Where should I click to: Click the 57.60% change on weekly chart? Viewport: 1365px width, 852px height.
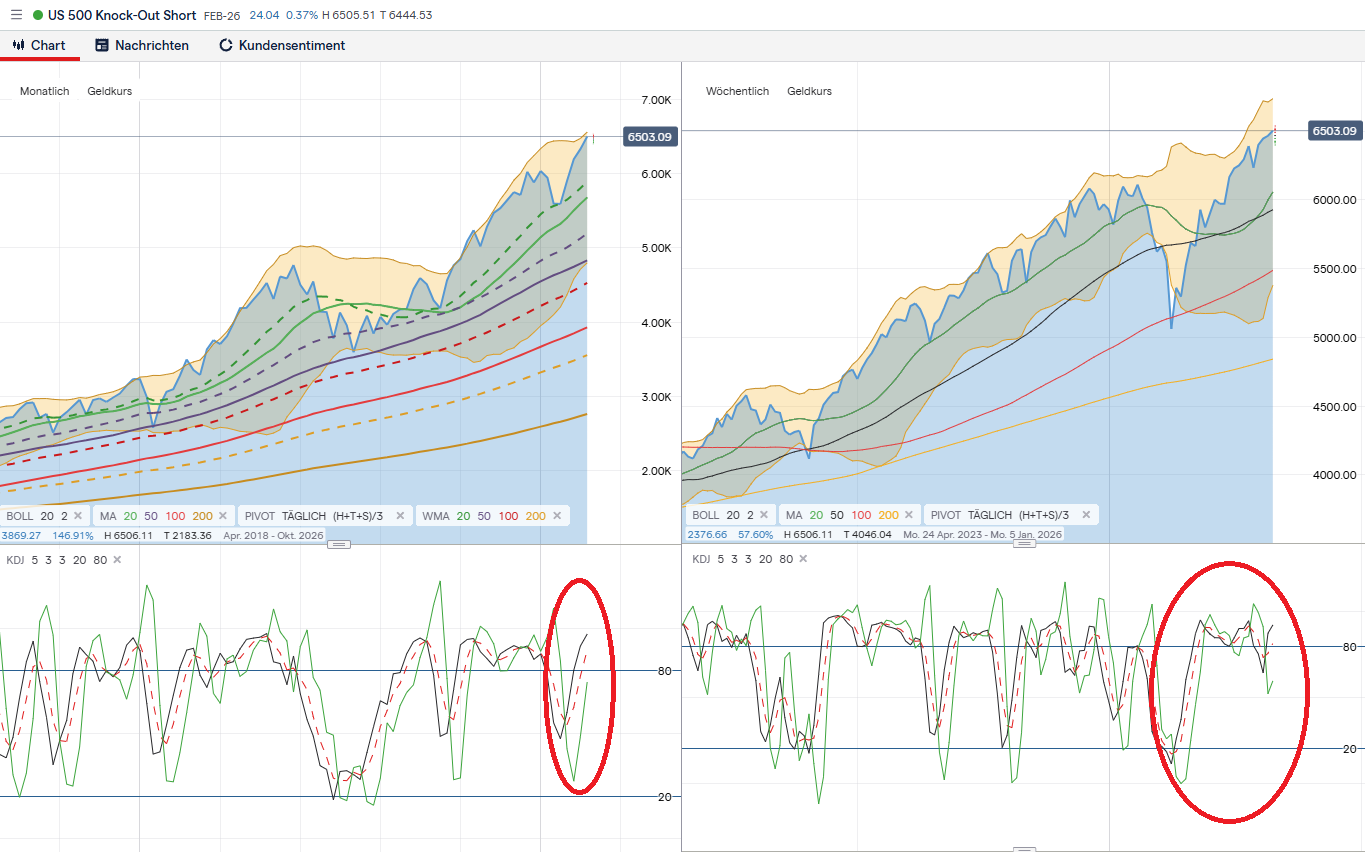point(755,535)
